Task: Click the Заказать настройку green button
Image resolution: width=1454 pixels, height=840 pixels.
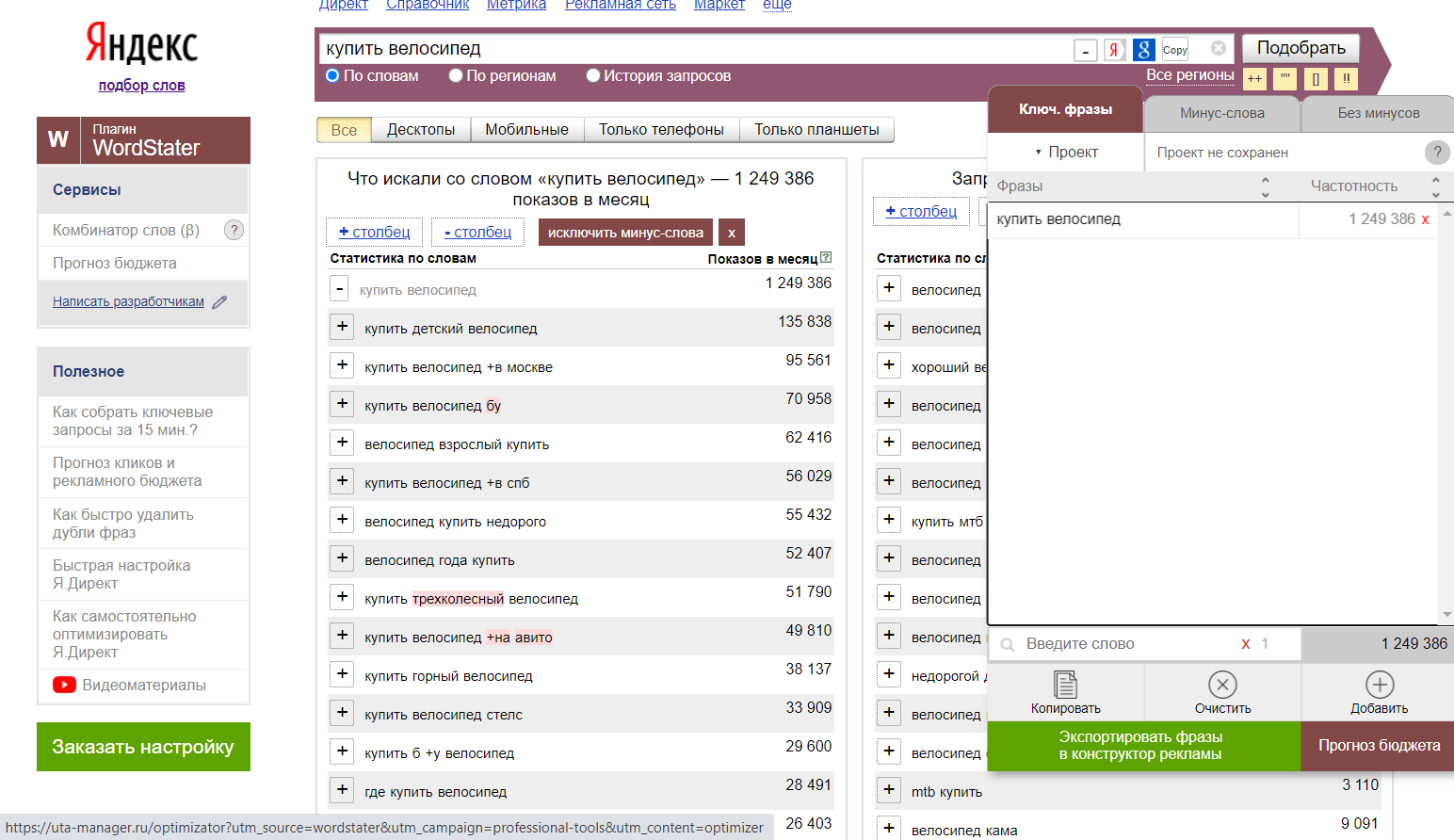Action: click(143, 747)
